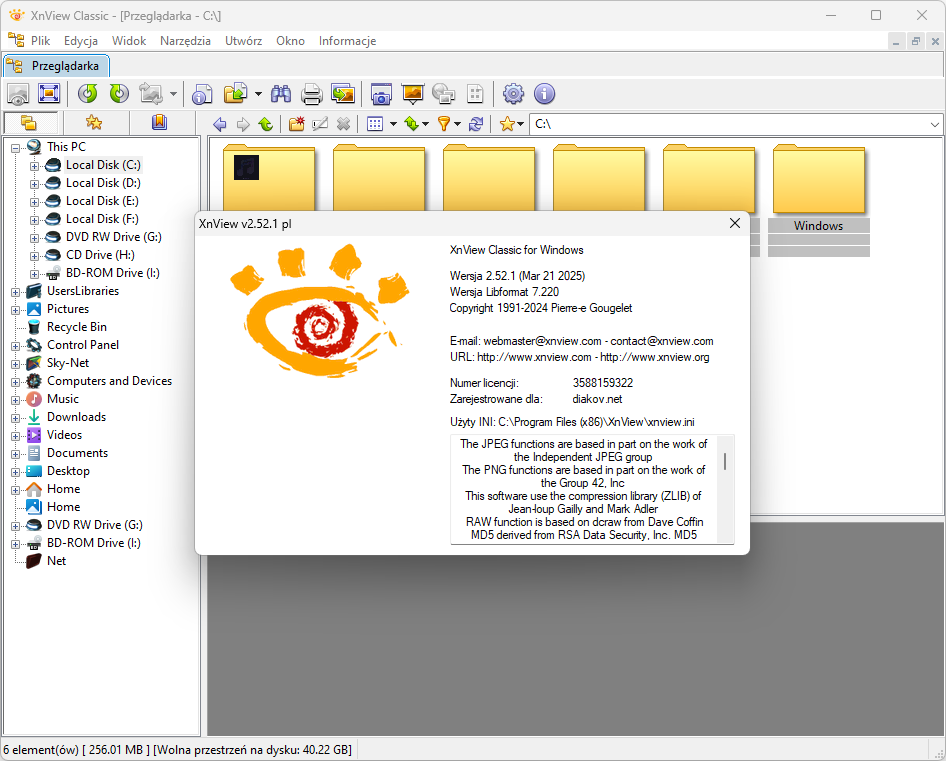Open the Okno menu
946x761 pixels.
click(290, 40)
